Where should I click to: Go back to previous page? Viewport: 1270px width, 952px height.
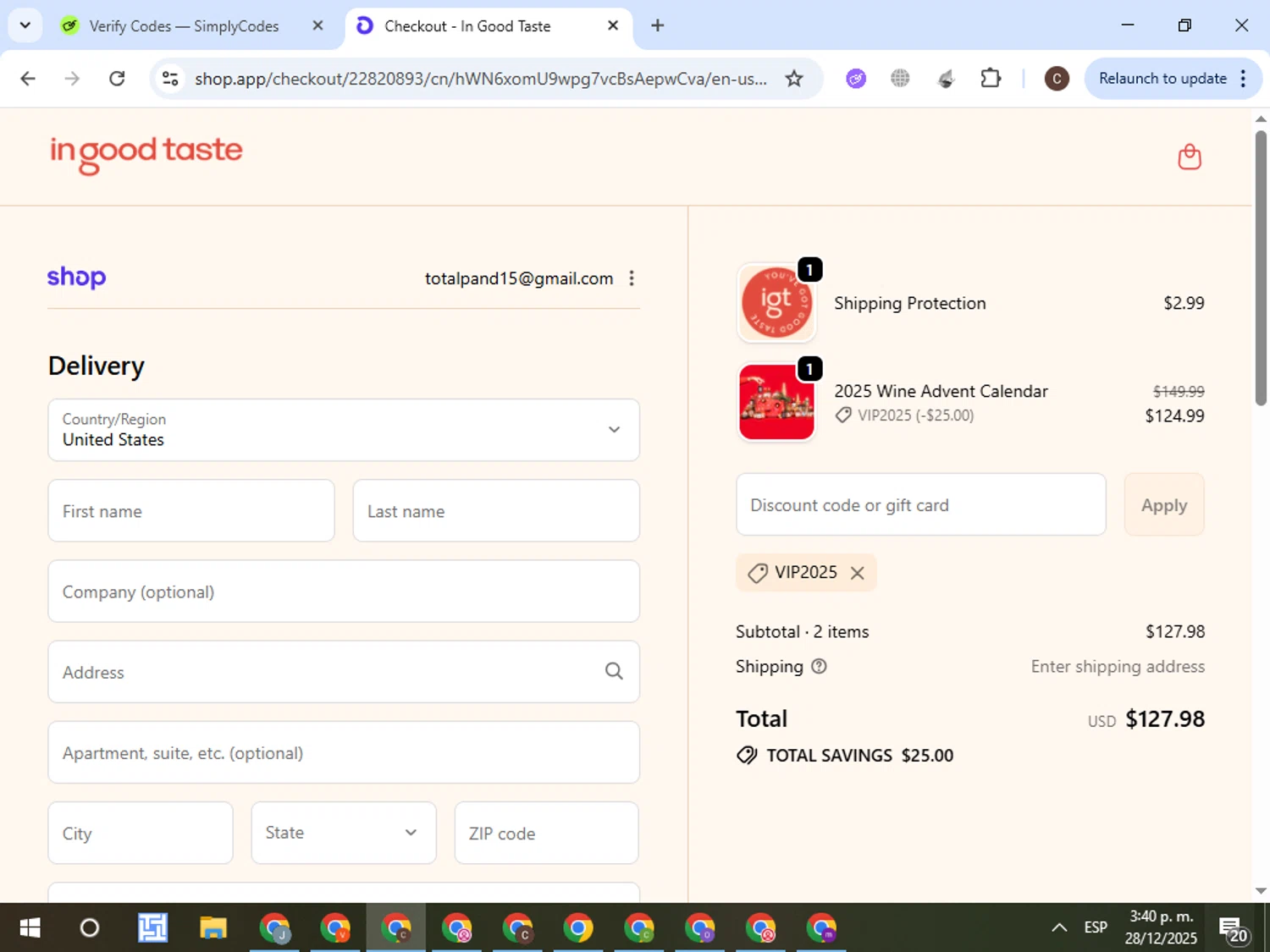(x=28, y=79)
